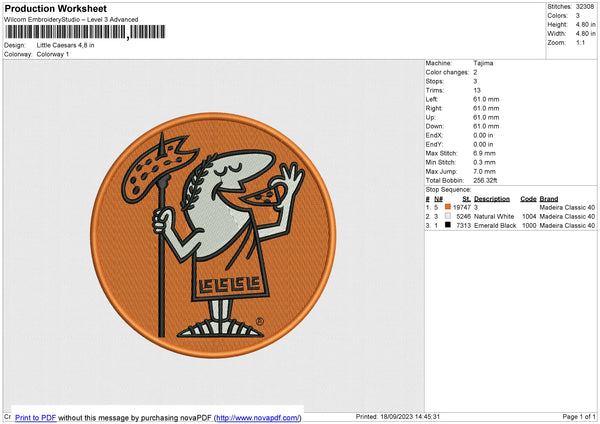600x424 pixels.
Task: Click the 'Page 1 of 1' indicator
Action: (579, 416)
